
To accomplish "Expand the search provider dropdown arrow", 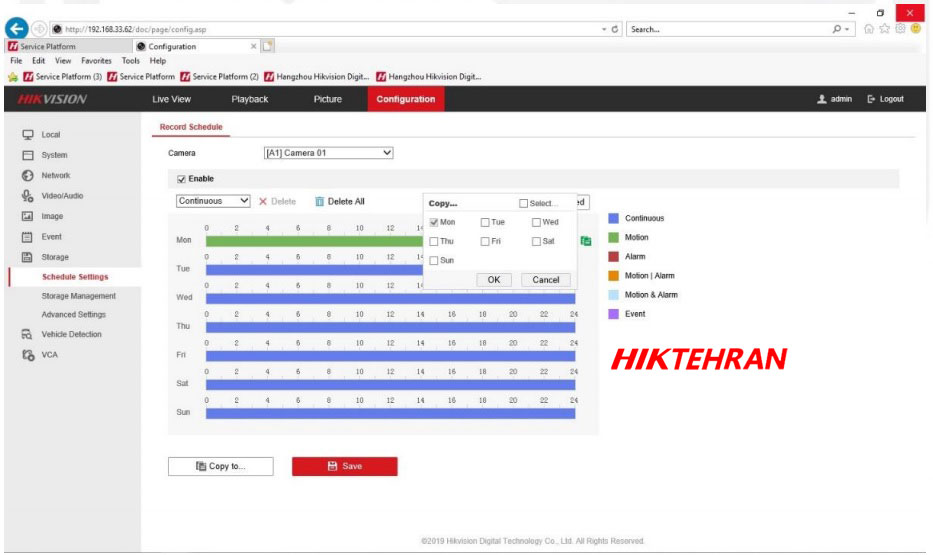I will tap(847, 29).
